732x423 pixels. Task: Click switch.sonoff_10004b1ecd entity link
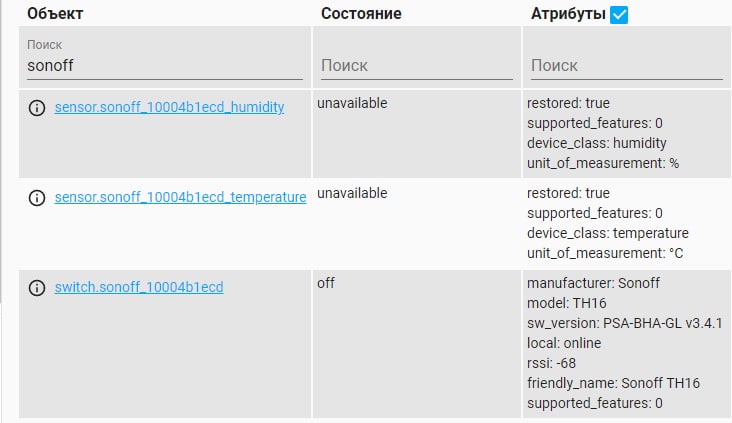(x=139, y=287)
